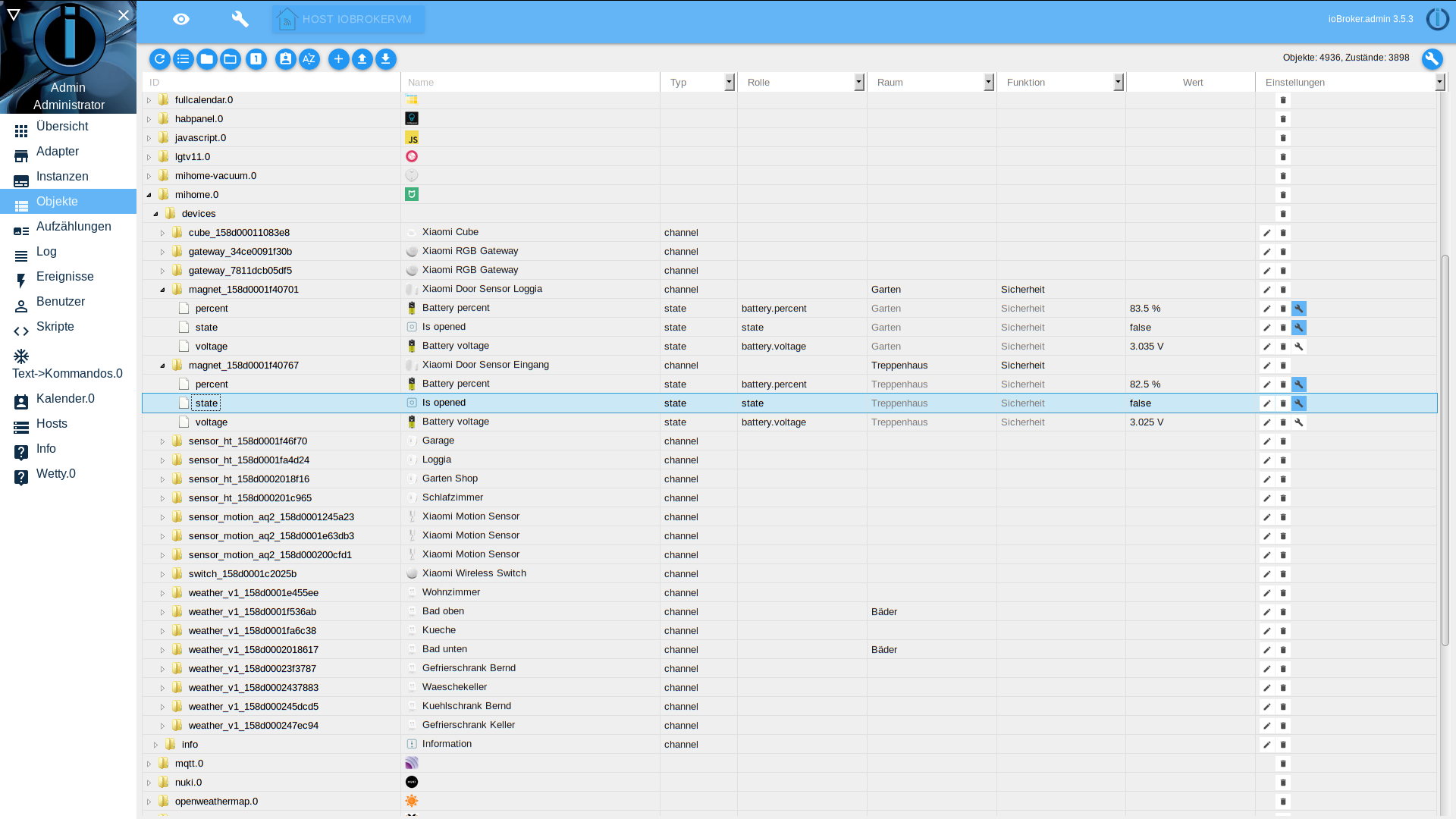Focus the ID filter input field
1456x819 pixels.
pyautogui.click(x=271, y=82)
